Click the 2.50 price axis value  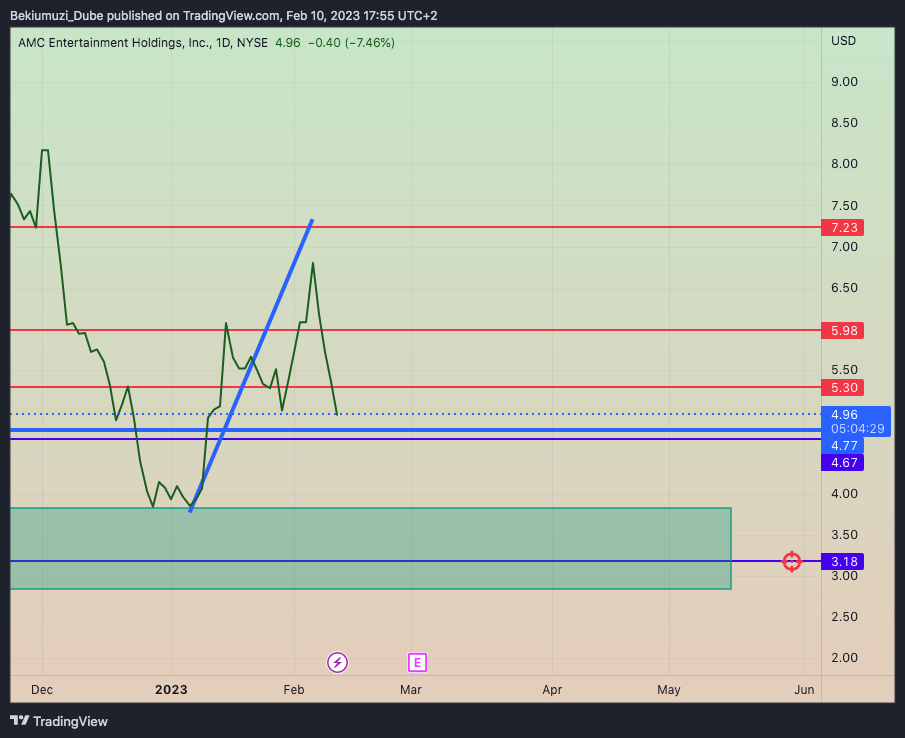pyautogui.click(x=844, y=617)
